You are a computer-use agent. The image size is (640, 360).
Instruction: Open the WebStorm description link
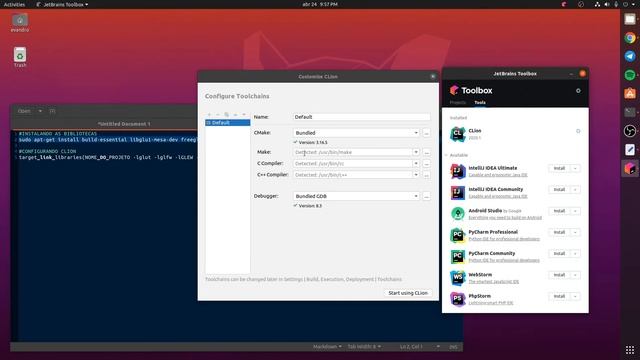493,282
